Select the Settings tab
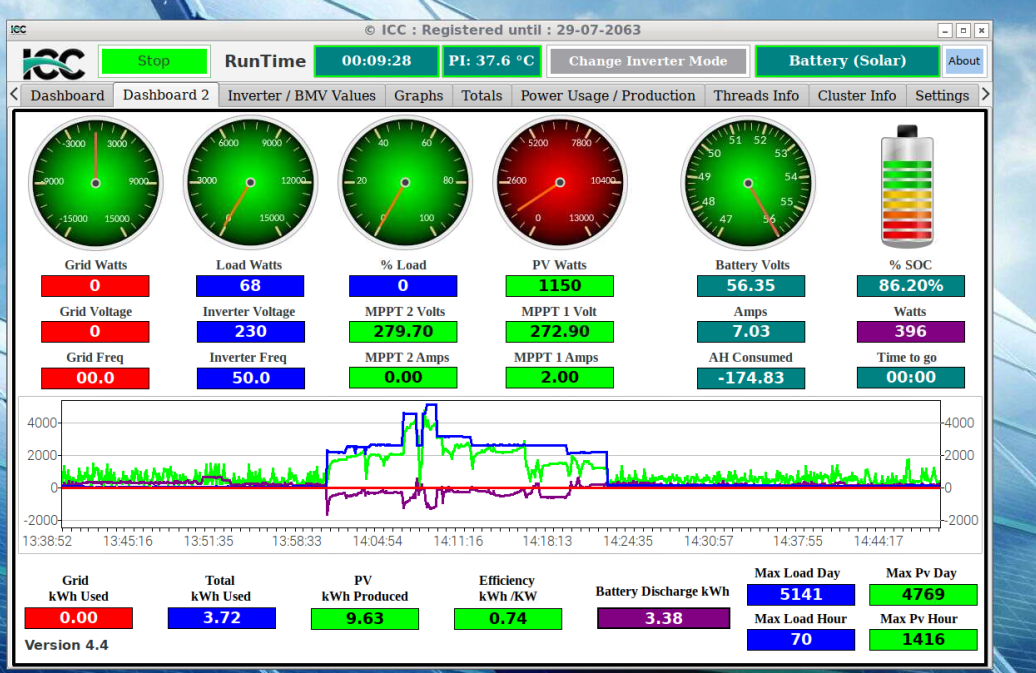 point(942,96)
